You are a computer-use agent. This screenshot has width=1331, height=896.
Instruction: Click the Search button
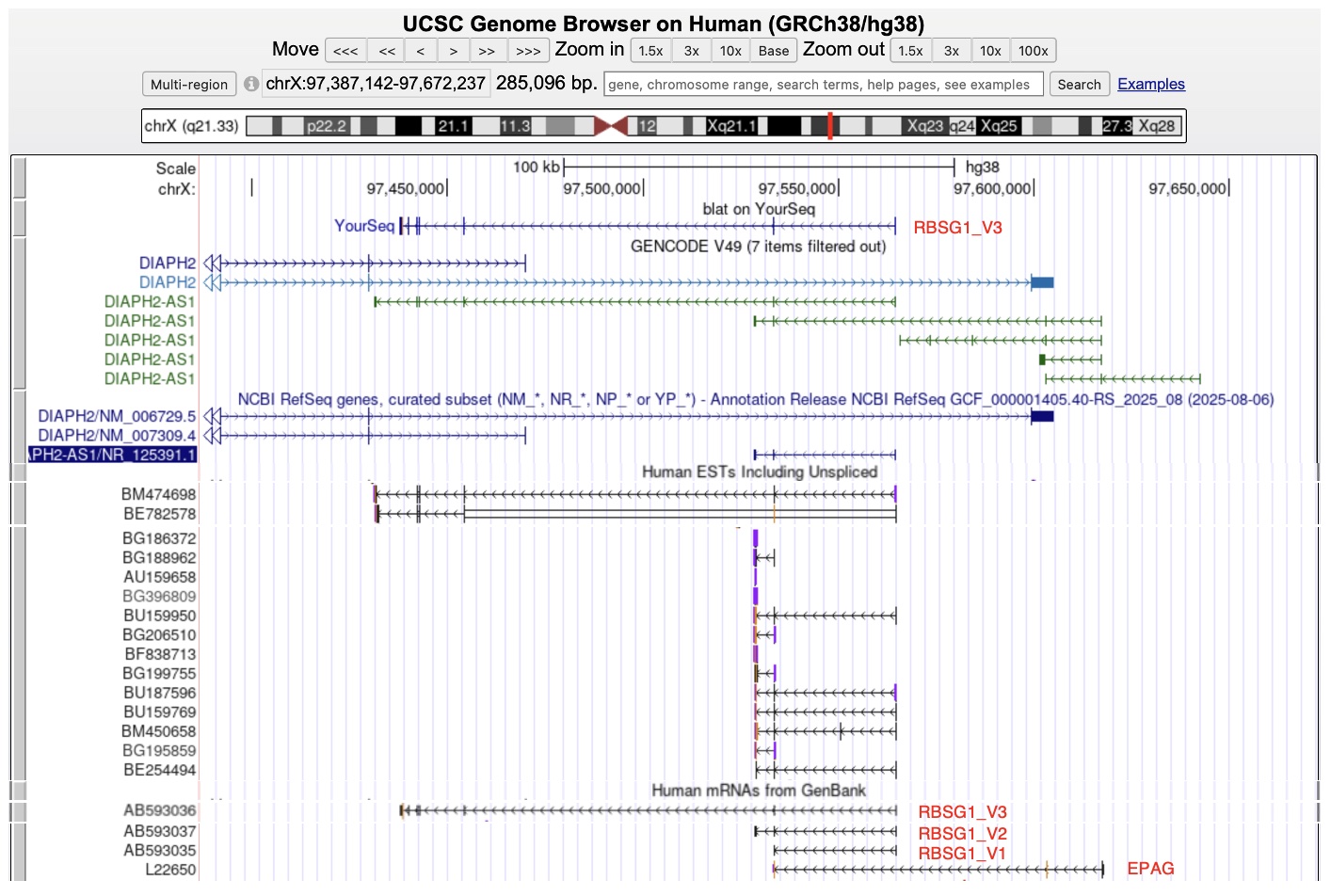(x=1079, y=84)
